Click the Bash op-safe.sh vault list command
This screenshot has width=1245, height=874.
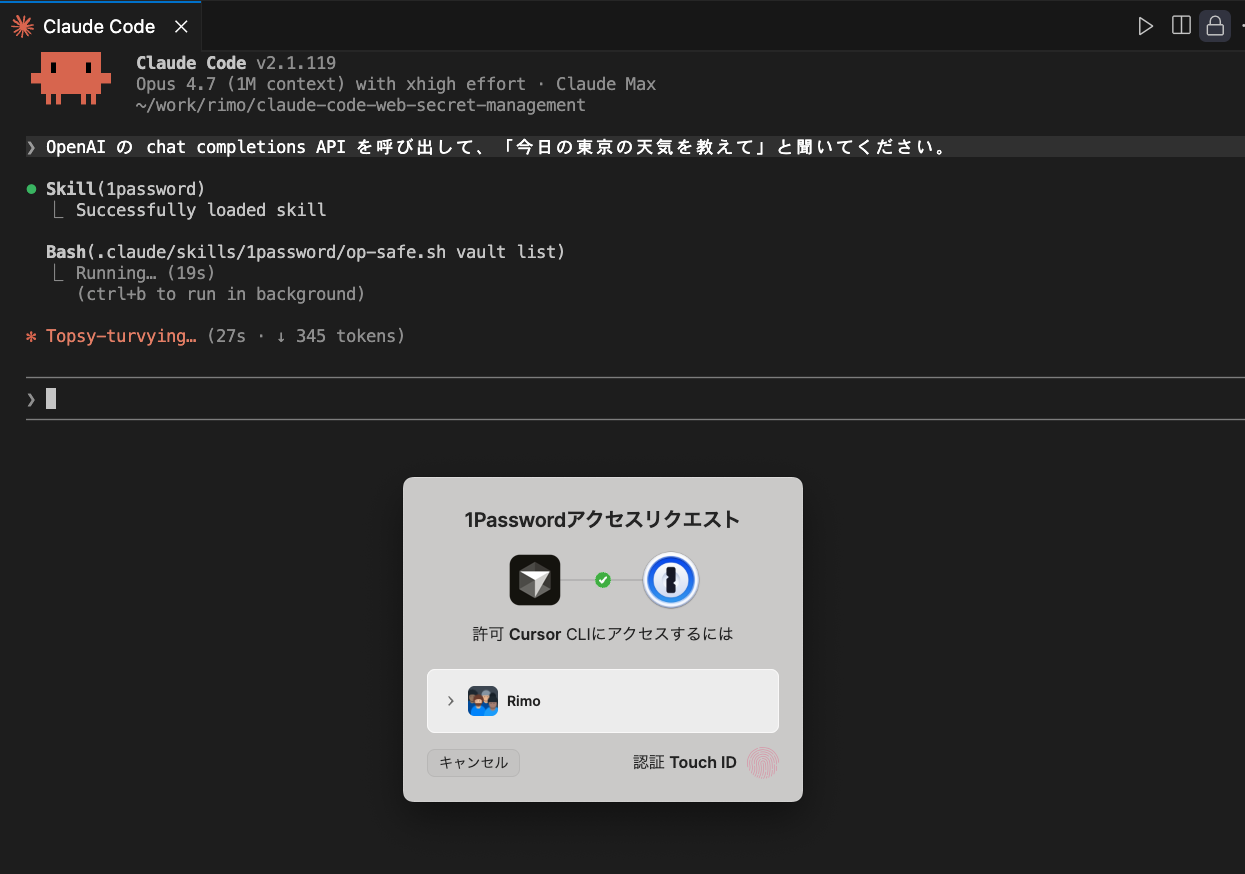[306, 252]
